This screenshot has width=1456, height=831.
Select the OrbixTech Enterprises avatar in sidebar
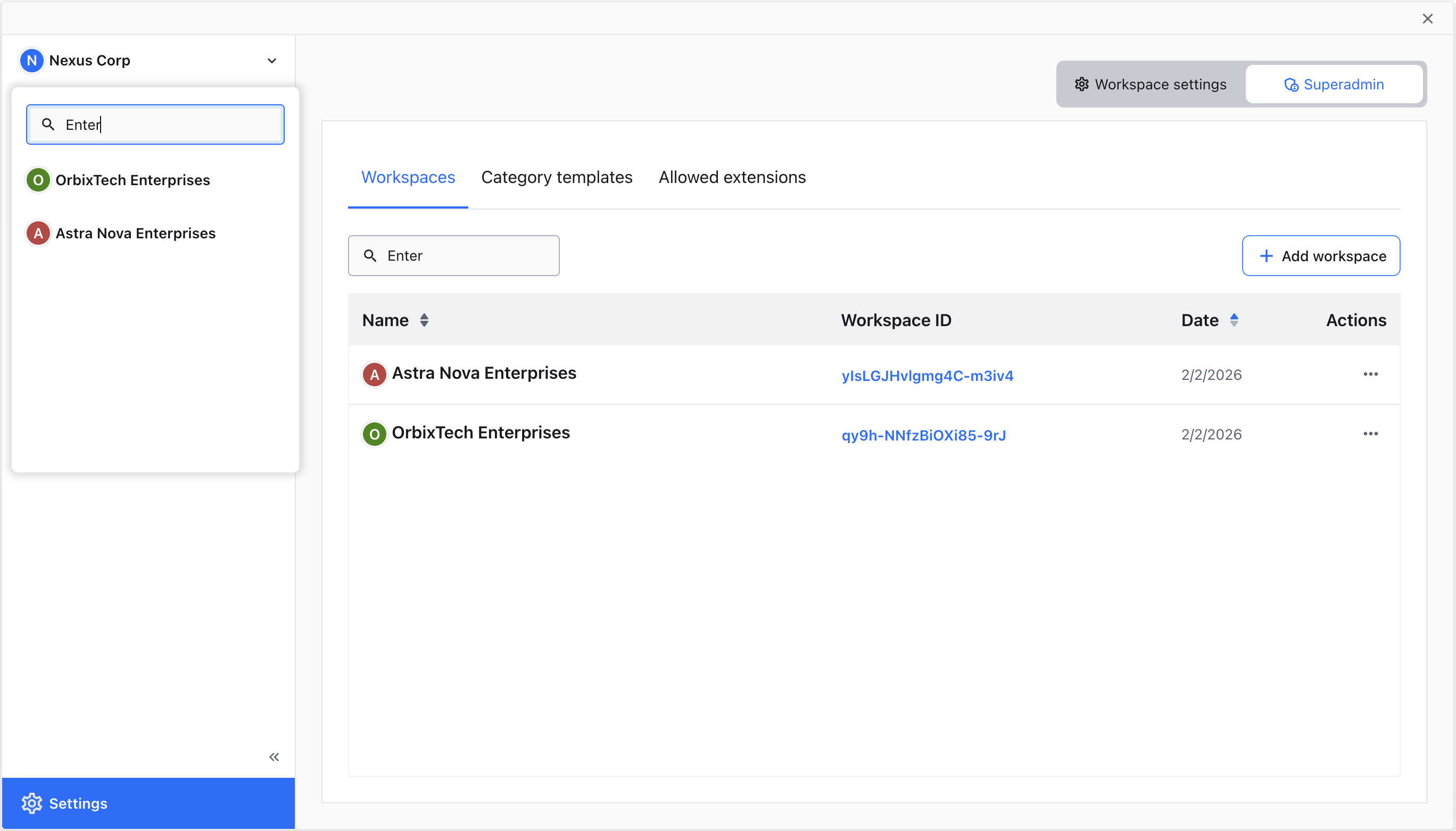[38, 180]
